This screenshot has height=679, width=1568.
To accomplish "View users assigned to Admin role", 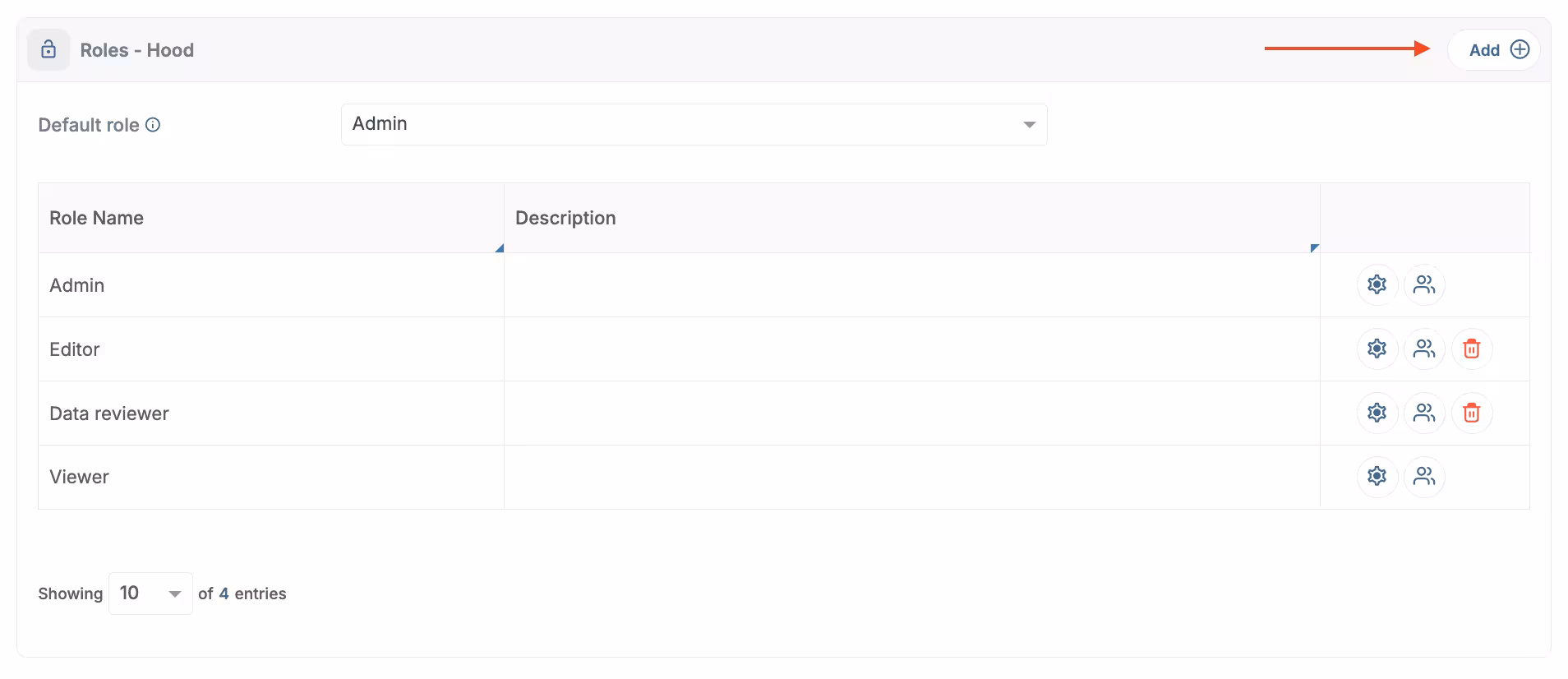I will coord(1424,284).
